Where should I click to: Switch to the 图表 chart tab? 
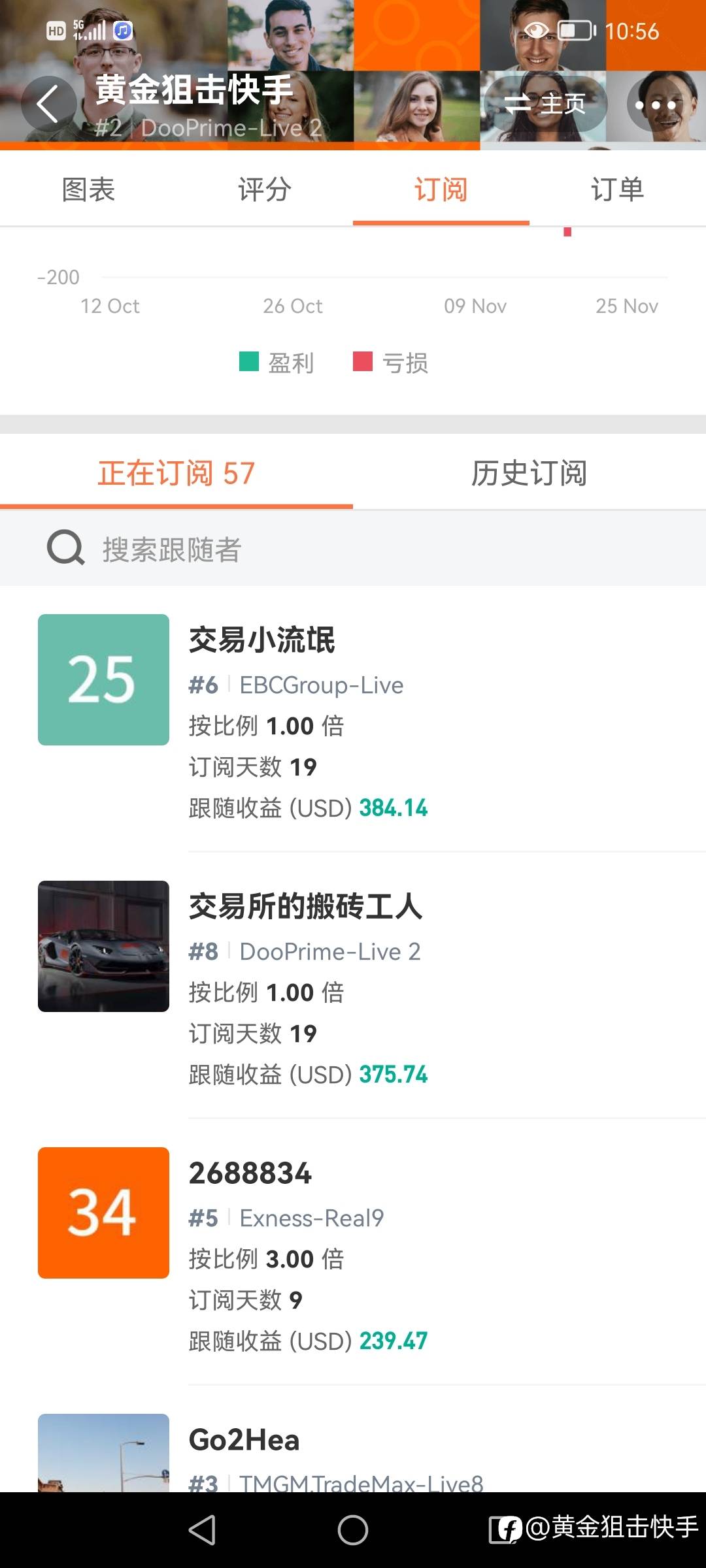pos(88,189)
